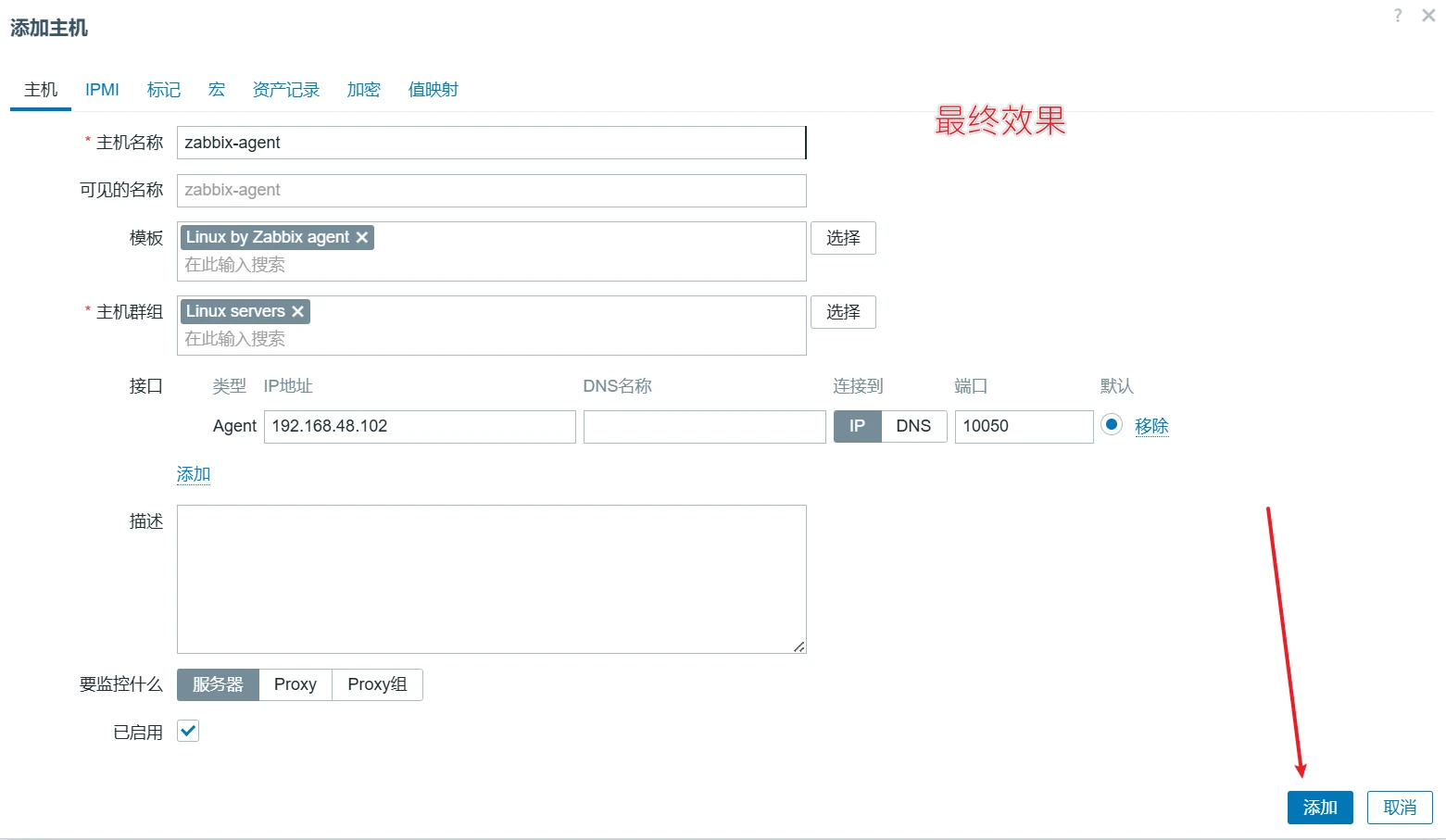The height and width of the screenshot is (840, 1446).
Task: Choose Proxy as the monitoring option
Action: (x=295, y=684)
